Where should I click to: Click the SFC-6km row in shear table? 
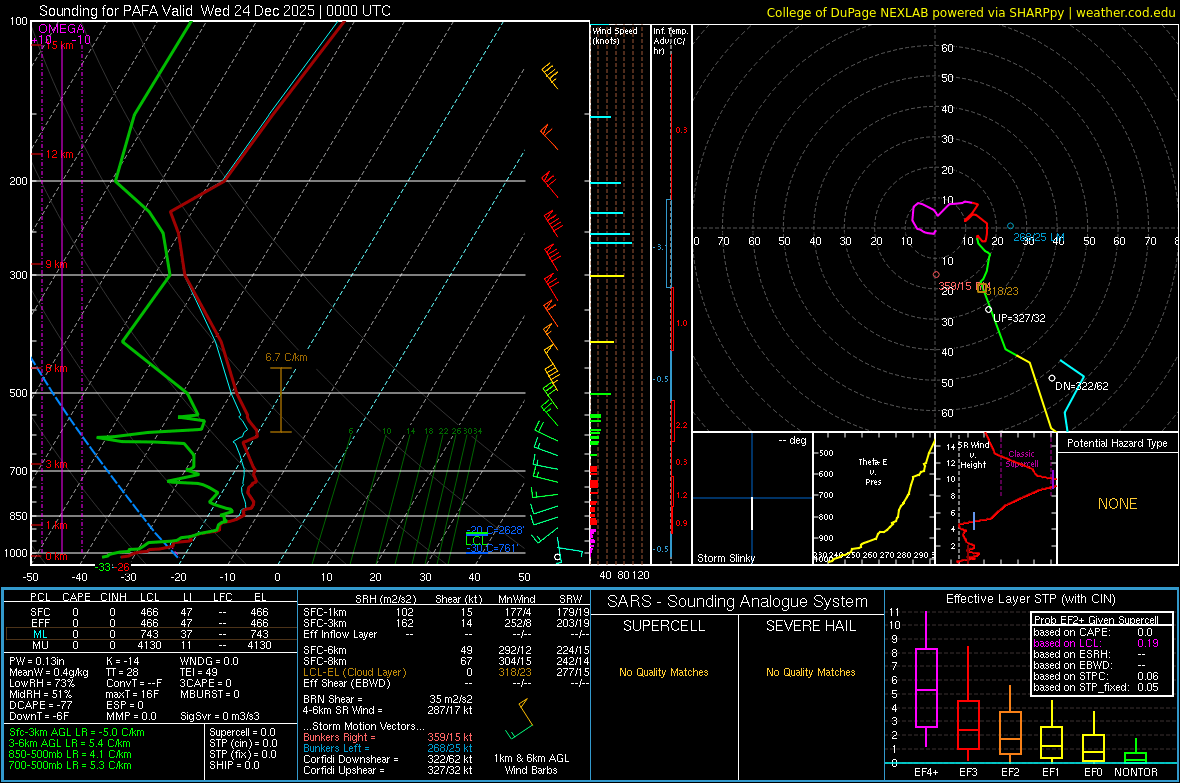click(x=446, y=650)
